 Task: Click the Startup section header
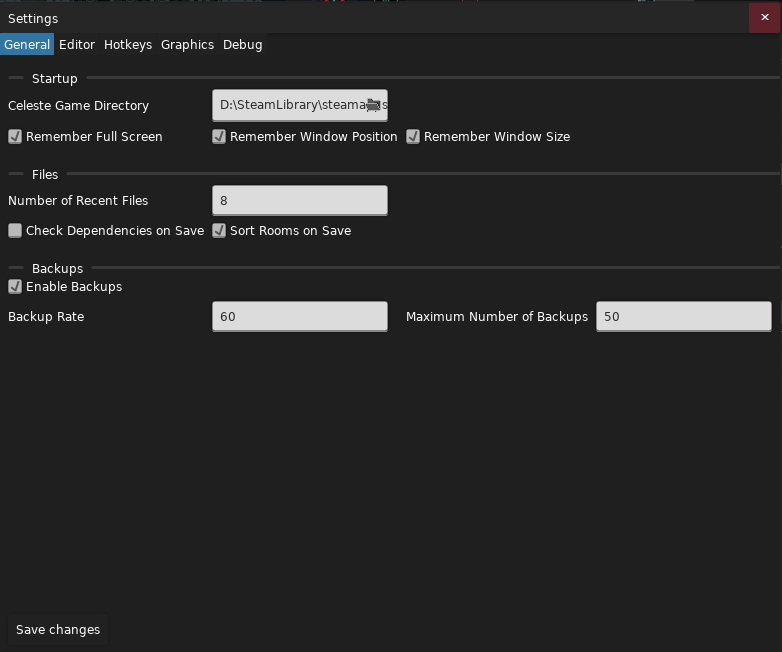(54, 79)
